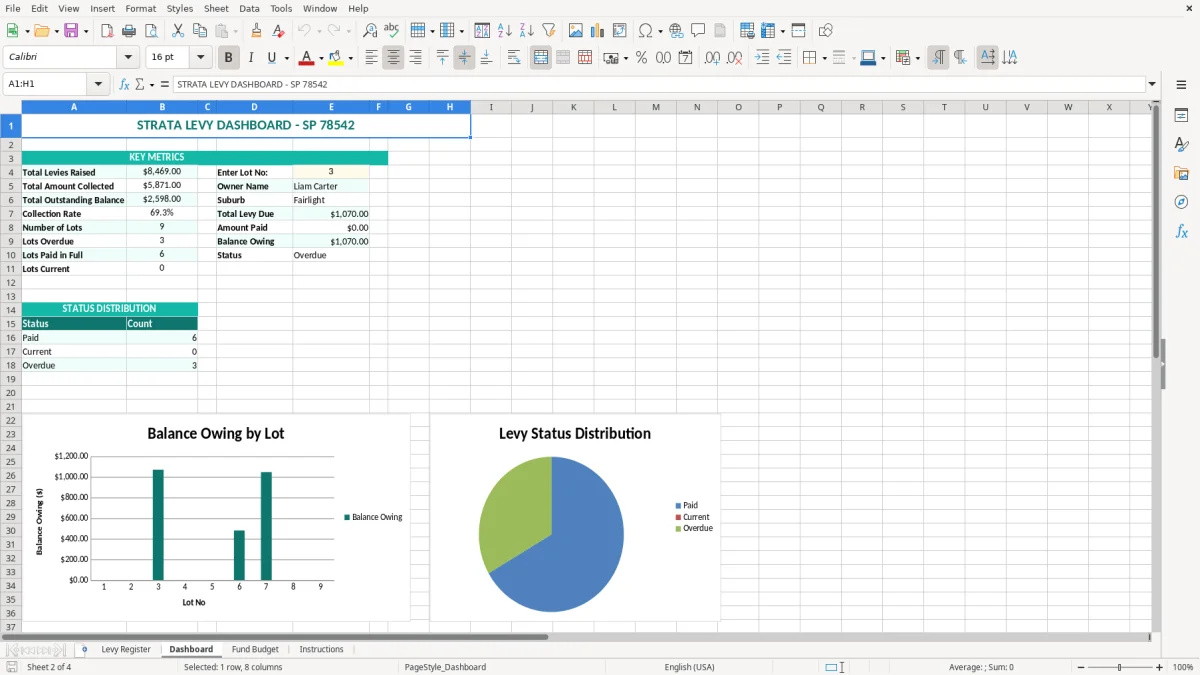Toggle Wrap Text
The height and width of the screenshot is (675, 1200).
pyautogui.click(x=514, y=58)
